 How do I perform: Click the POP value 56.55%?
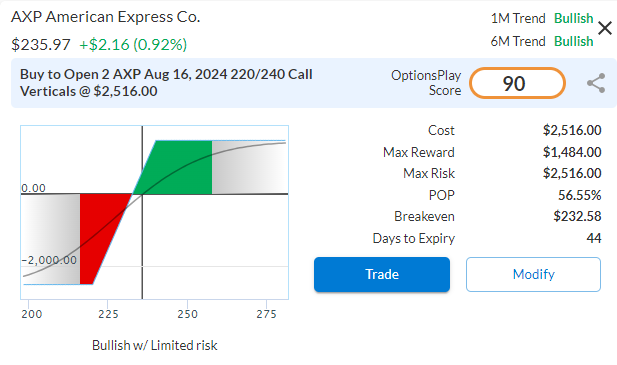(580, 195)
